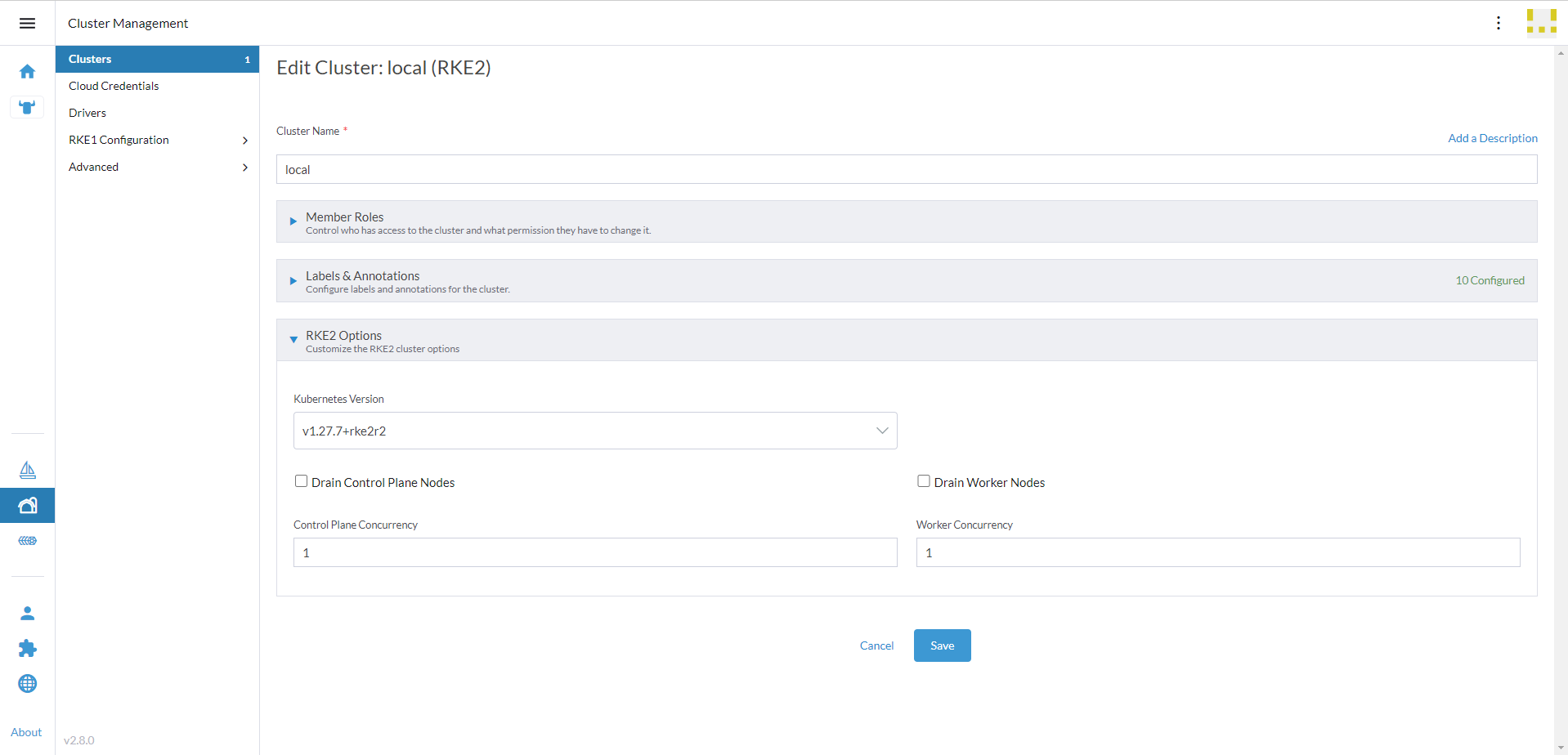1568x755 pixels.
Task: Go to the Home icon in sidebar
Action: click(x=27, y=72)
